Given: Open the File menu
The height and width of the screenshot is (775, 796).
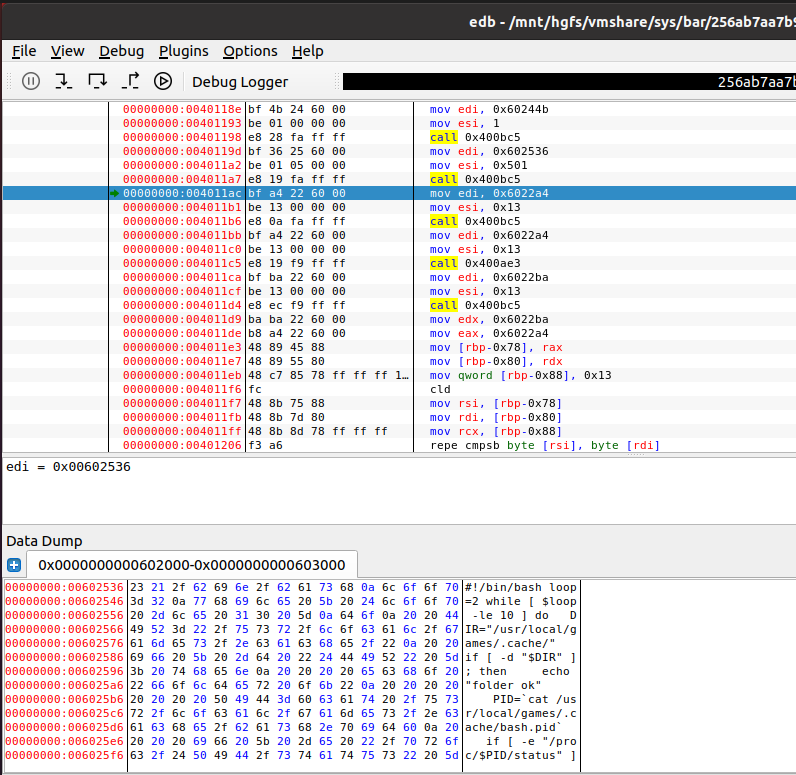Looking at the screenshot, I should [24, 51].
